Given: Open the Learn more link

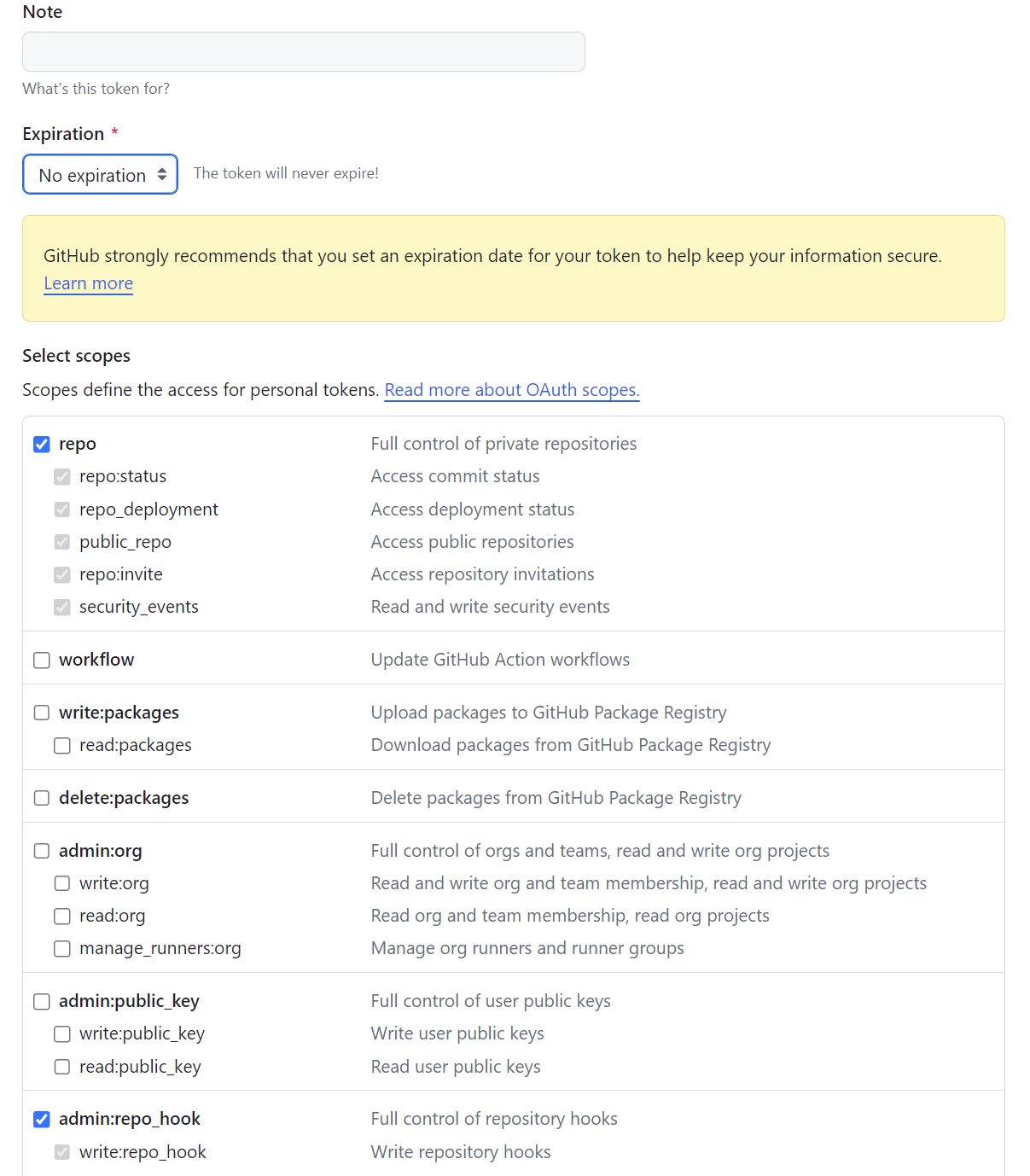Looking at the screenshot, I should [x=89, y=283].
